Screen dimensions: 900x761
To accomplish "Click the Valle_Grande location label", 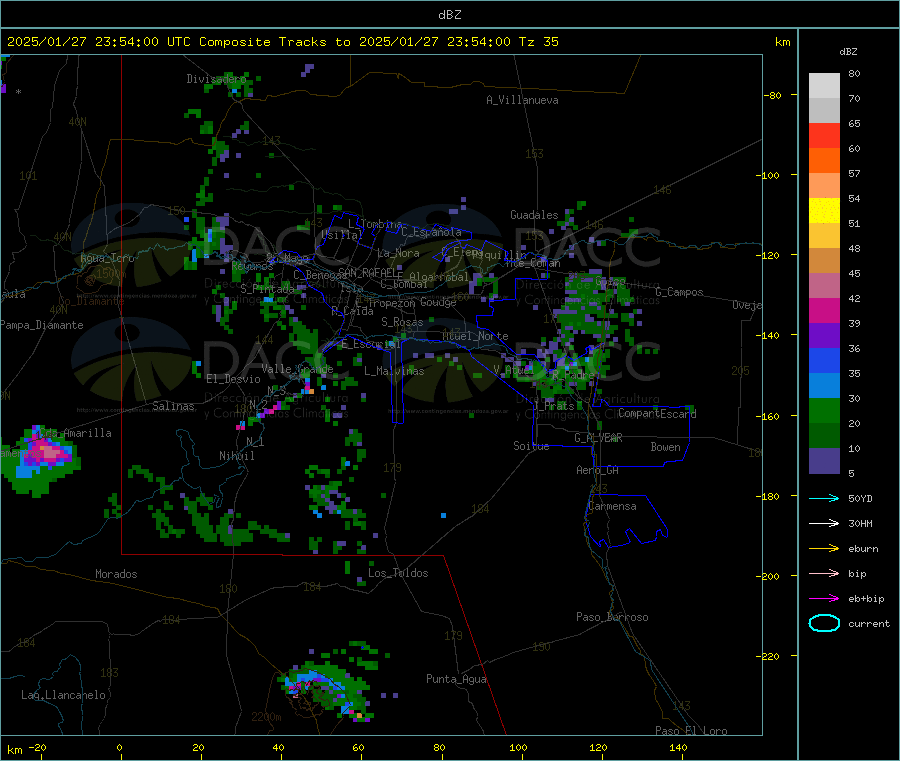I will [x=297, y=369].
